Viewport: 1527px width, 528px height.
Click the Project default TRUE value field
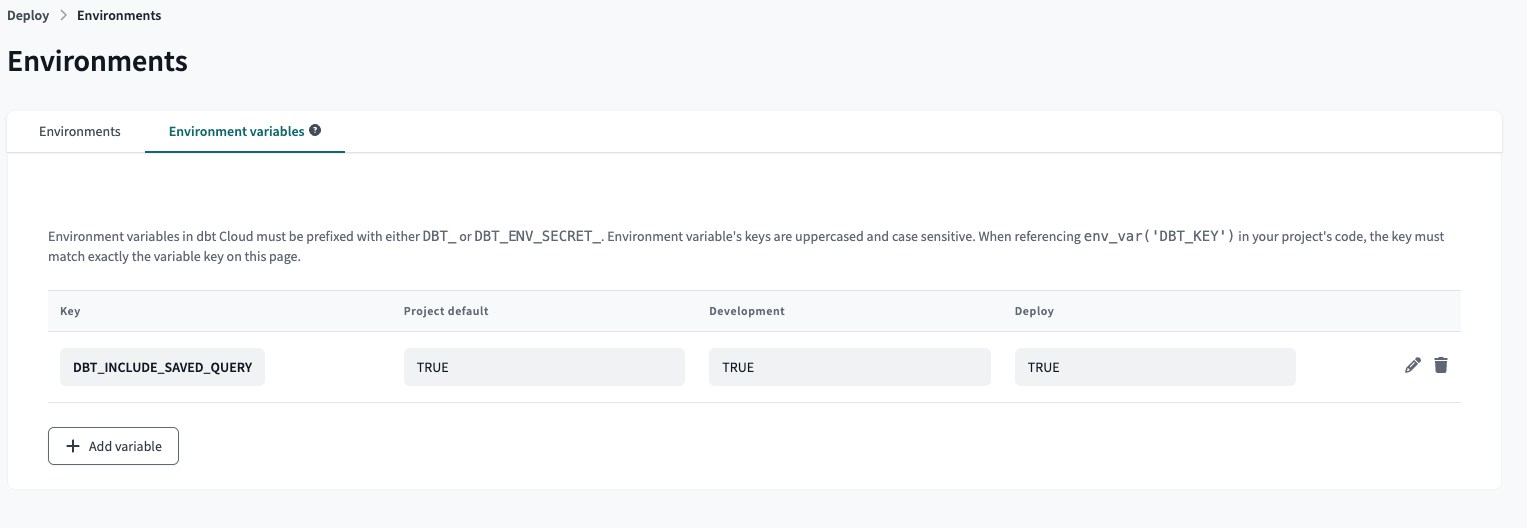click(544, 367)
